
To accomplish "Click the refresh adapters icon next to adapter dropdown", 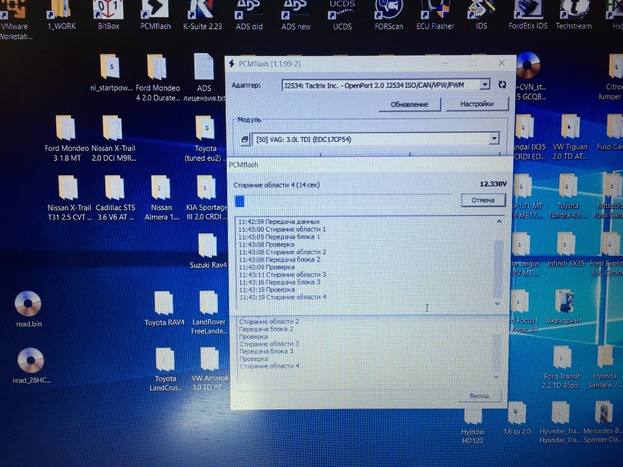I will click(x=502, y=86).
